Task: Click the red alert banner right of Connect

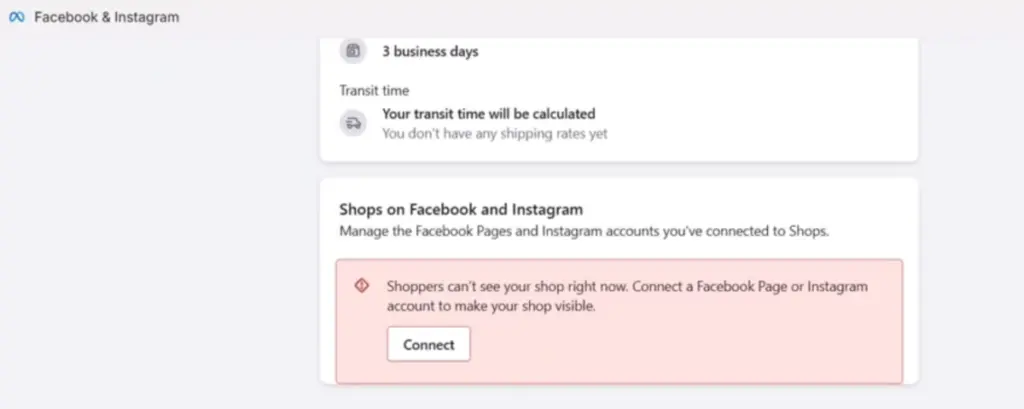Action: (680, 345)
